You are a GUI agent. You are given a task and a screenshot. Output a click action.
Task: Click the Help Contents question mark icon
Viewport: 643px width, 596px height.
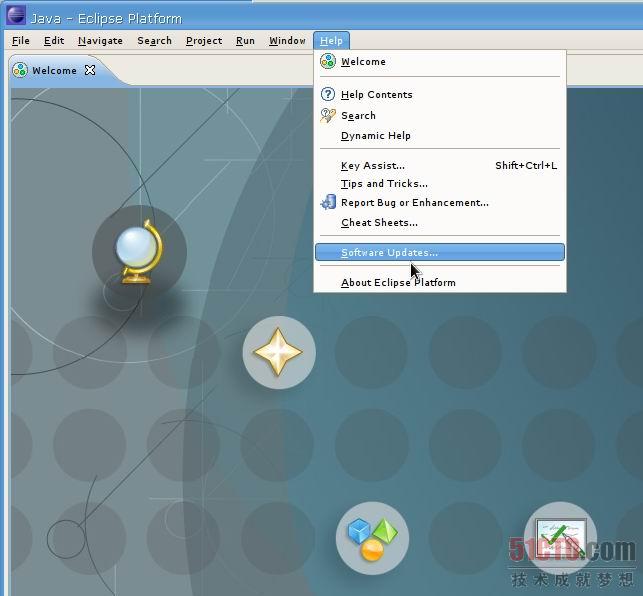328,94
